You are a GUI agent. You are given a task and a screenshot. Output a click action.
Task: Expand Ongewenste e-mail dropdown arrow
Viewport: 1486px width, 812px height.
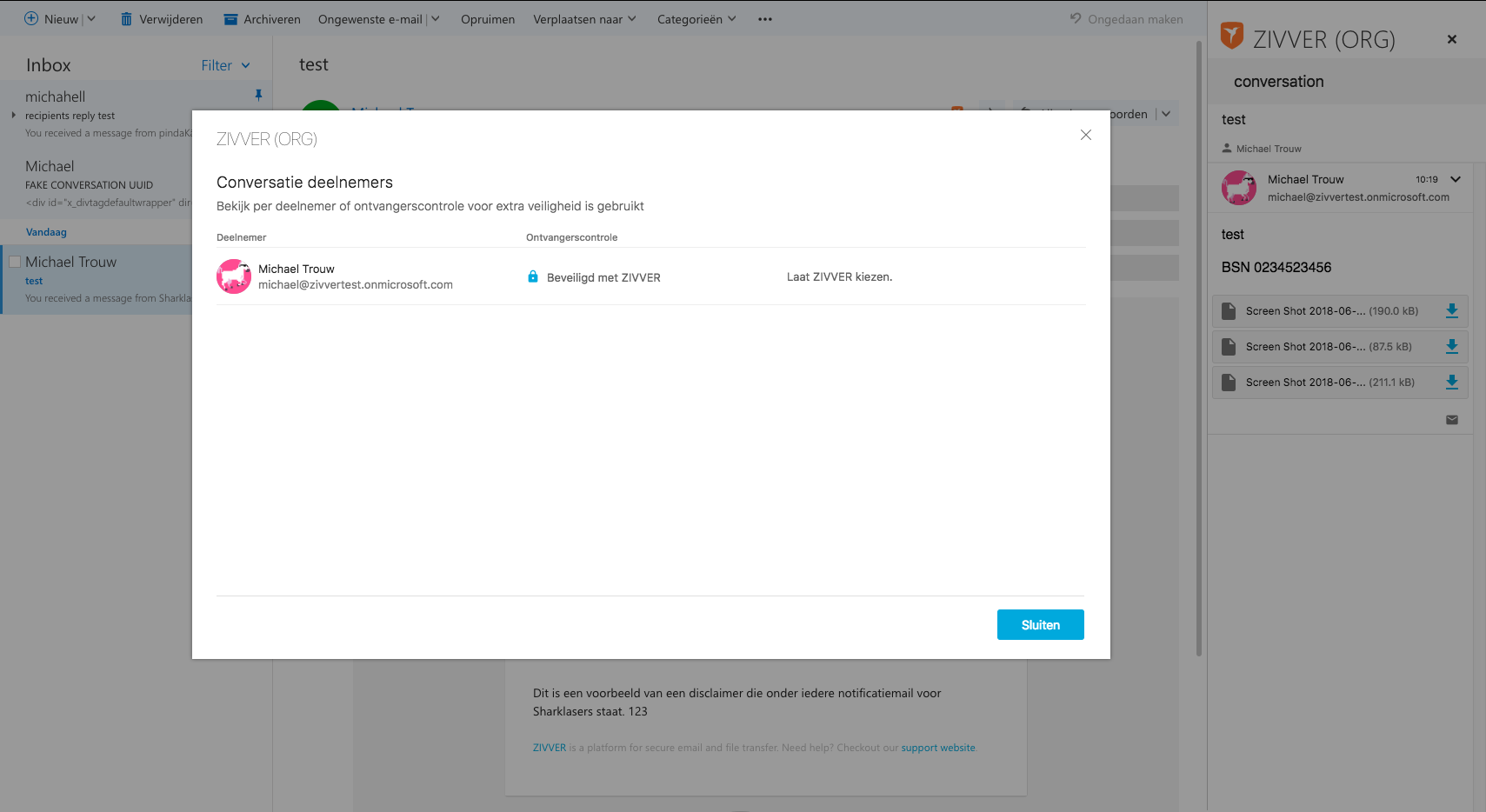tap(436, 19)
